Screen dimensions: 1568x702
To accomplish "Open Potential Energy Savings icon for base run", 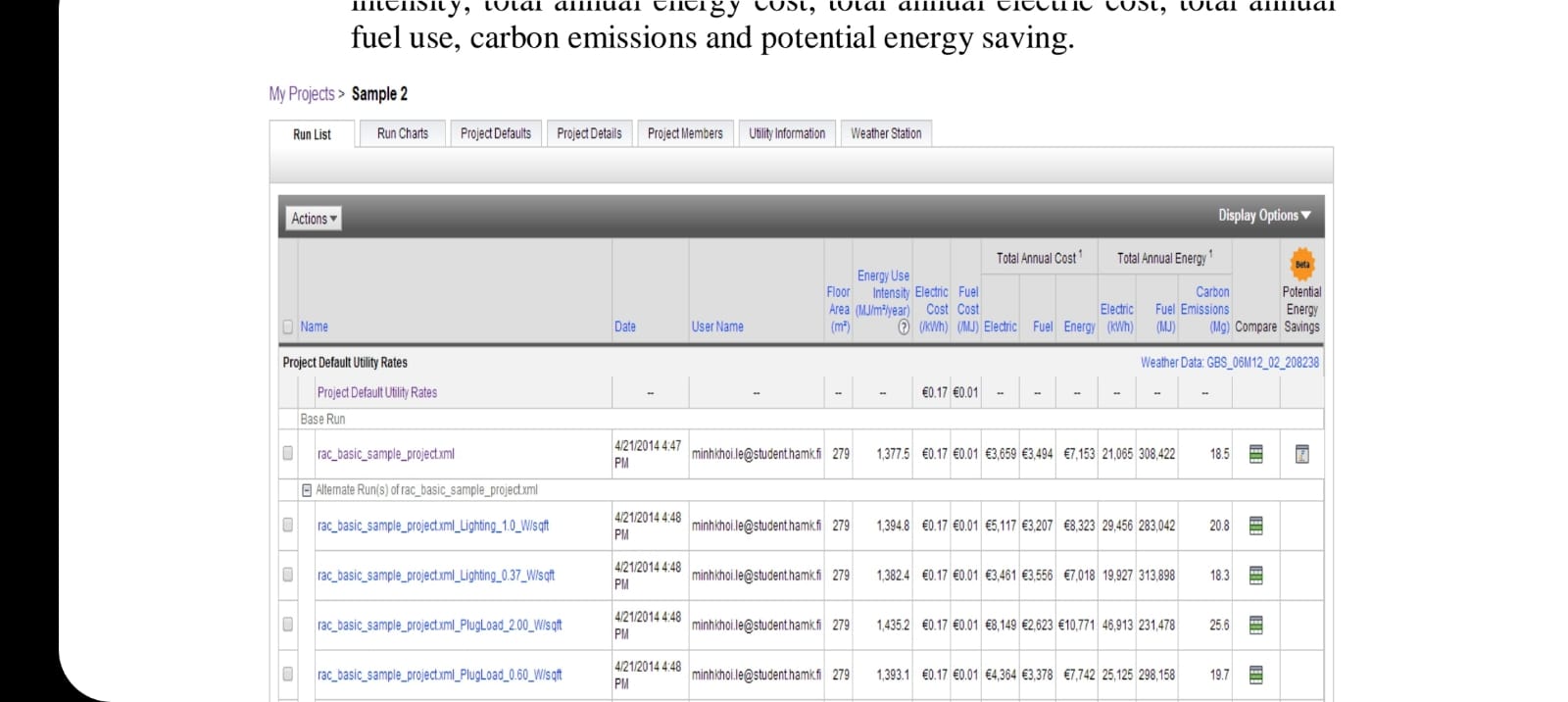I will [x=1301, y=454].
